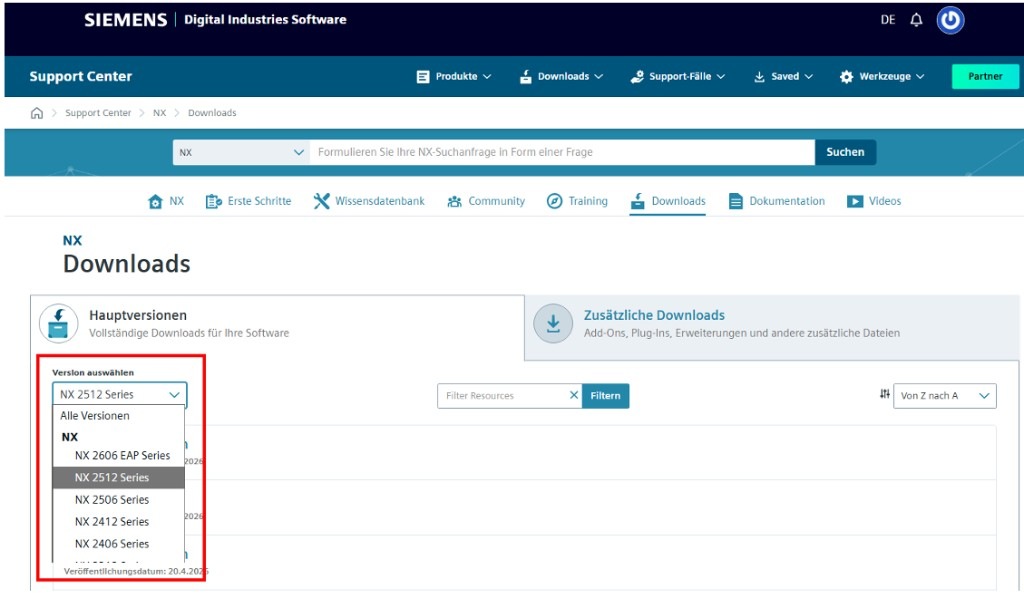Open the Von Z nach A sort dropdown

click(944, 396)
